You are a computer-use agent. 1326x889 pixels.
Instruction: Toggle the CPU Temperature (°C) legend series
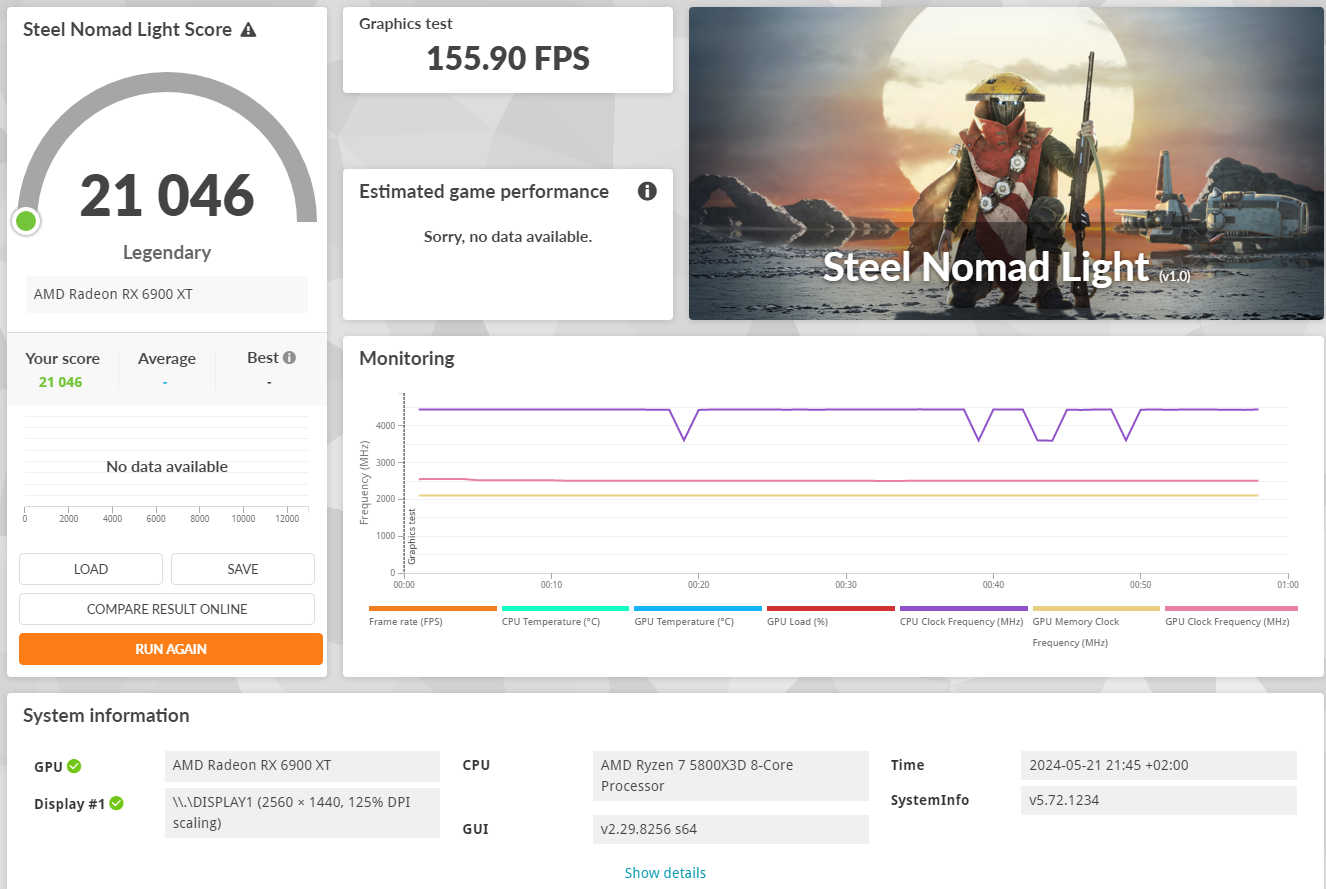[x=565, y=615]
